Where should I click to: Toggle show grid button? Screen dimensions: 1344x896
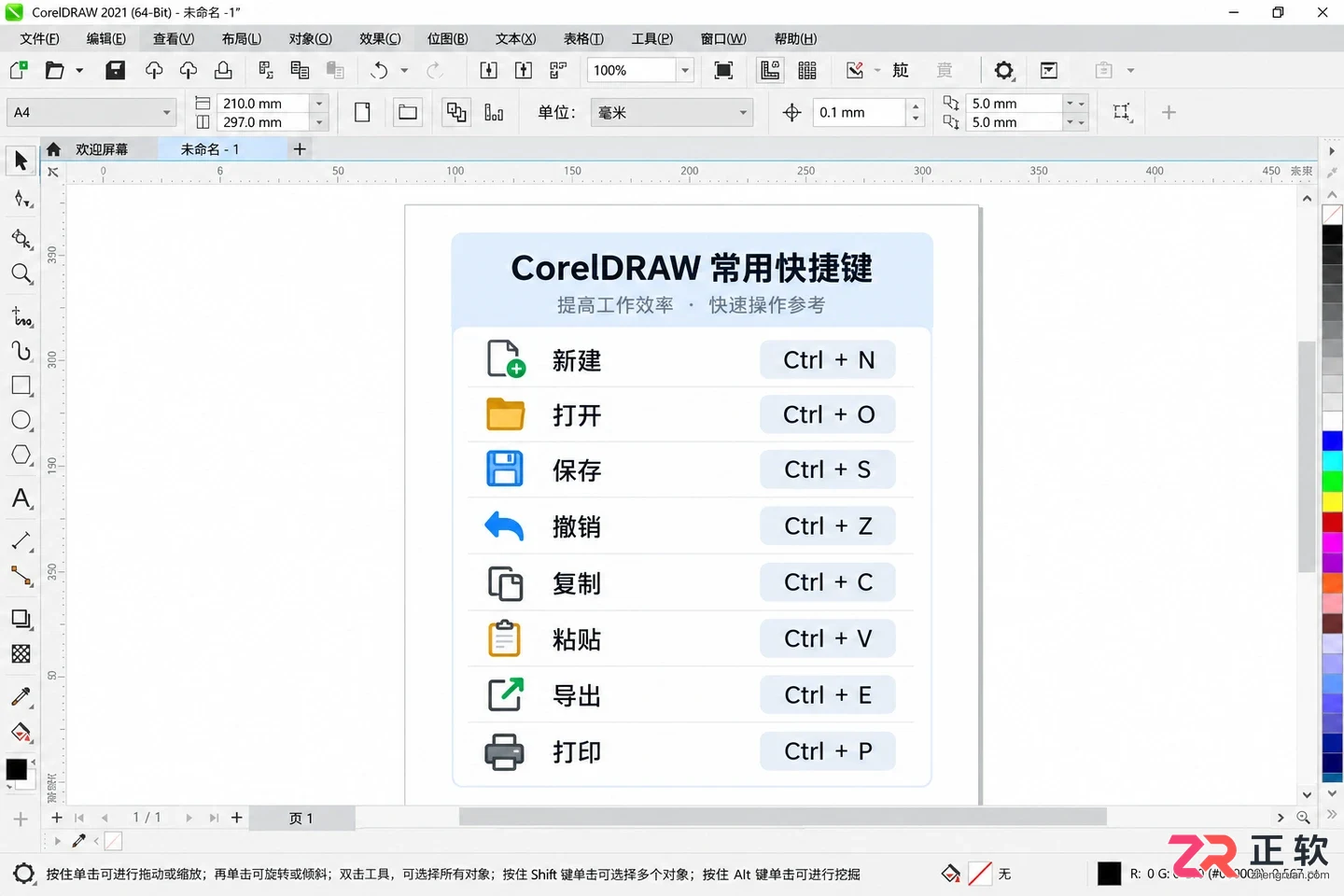807,70
